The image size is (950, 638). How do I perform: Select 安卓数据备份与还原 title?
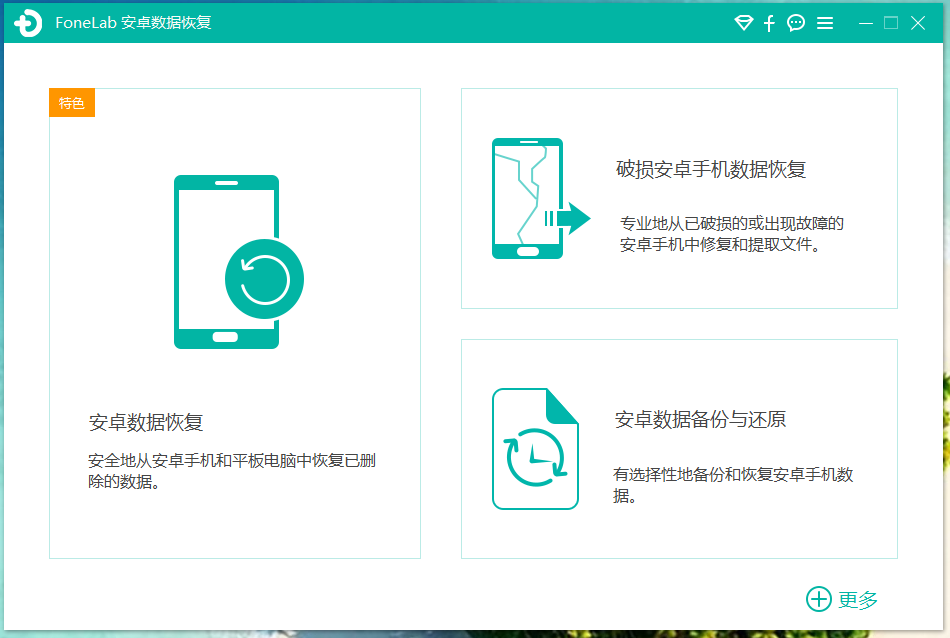point(700,419)
